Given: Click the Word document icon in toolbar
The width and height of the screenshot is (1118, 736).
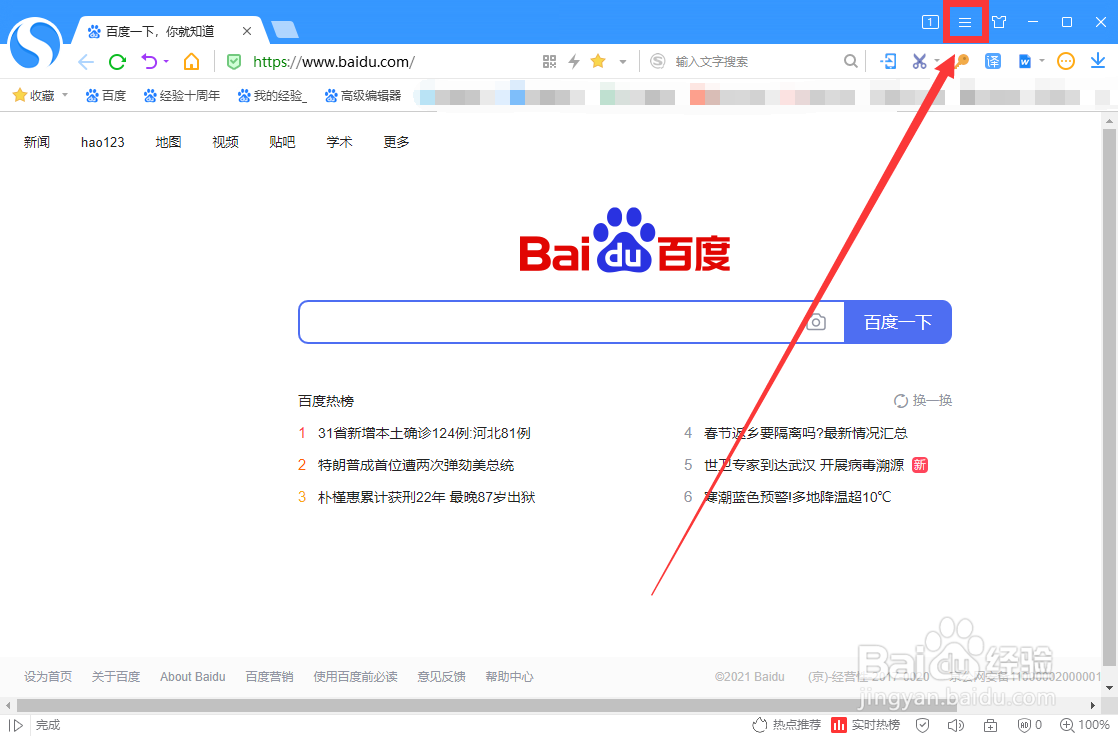Looking at the screenshot, I should tap(1025, 61).
